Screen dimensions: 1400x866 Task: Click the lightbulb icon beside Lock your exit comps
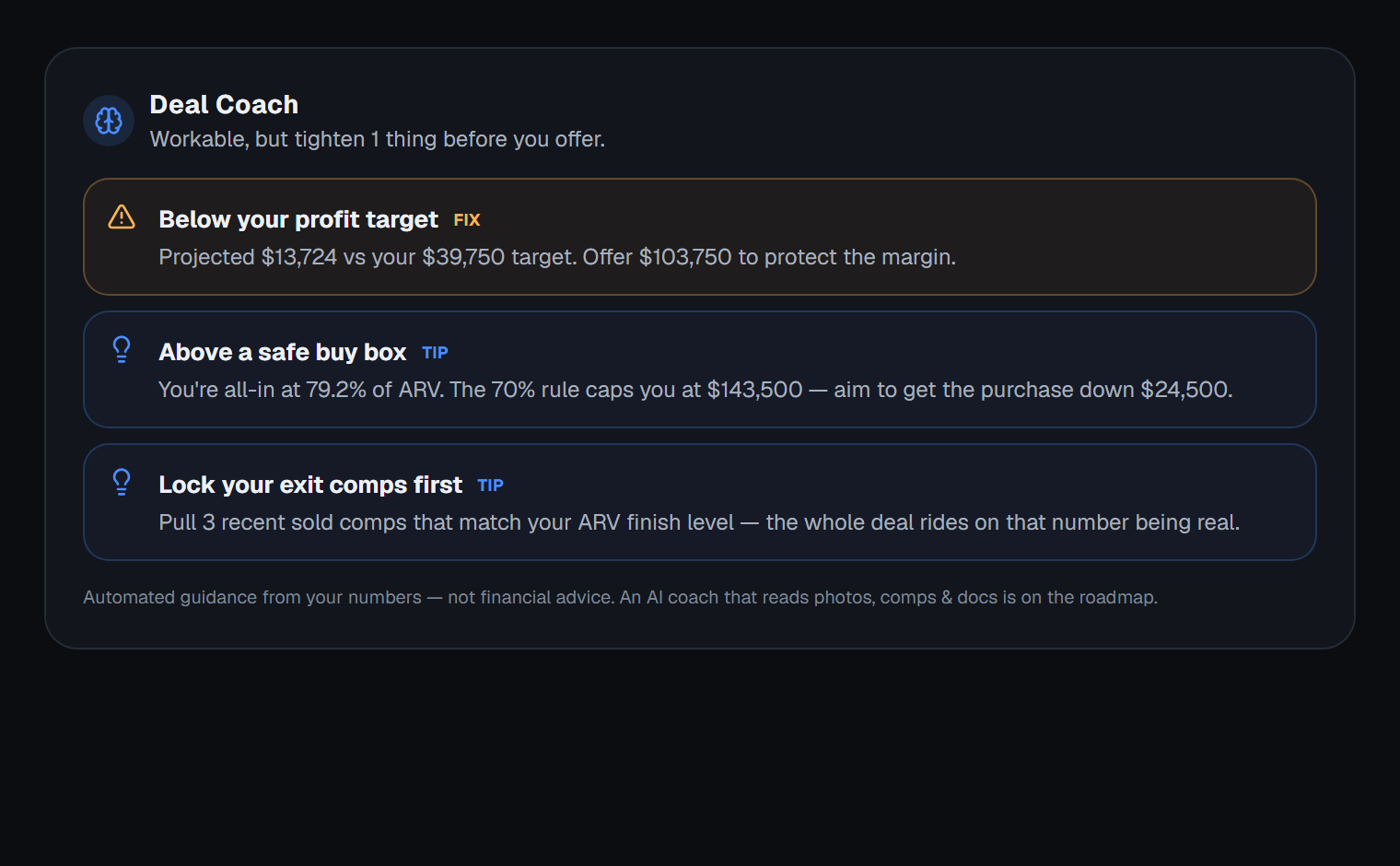[122, 482]
